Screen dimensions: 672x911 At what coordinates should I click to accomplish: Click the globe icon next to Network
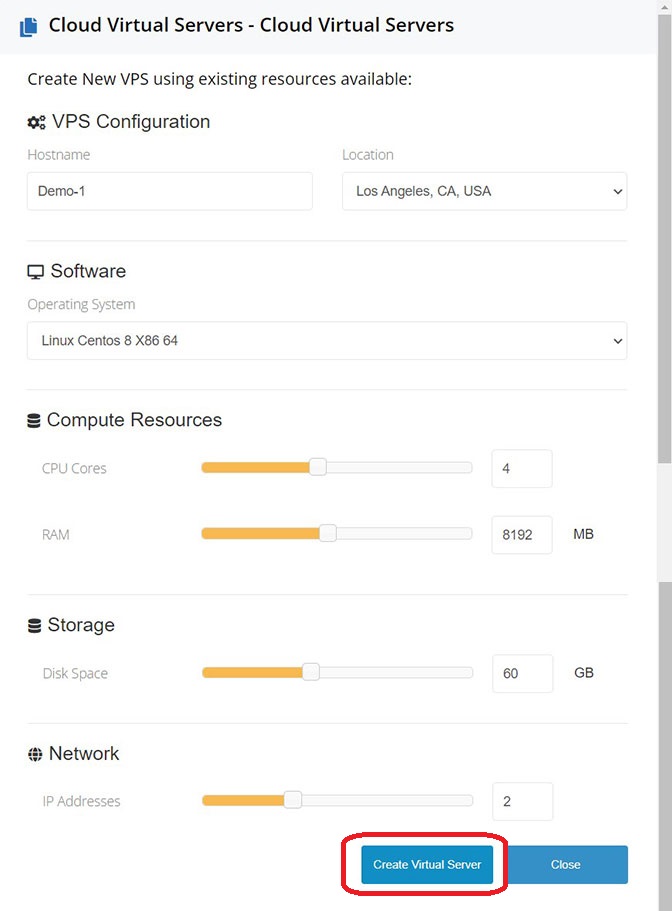click(x=35, y=754)
